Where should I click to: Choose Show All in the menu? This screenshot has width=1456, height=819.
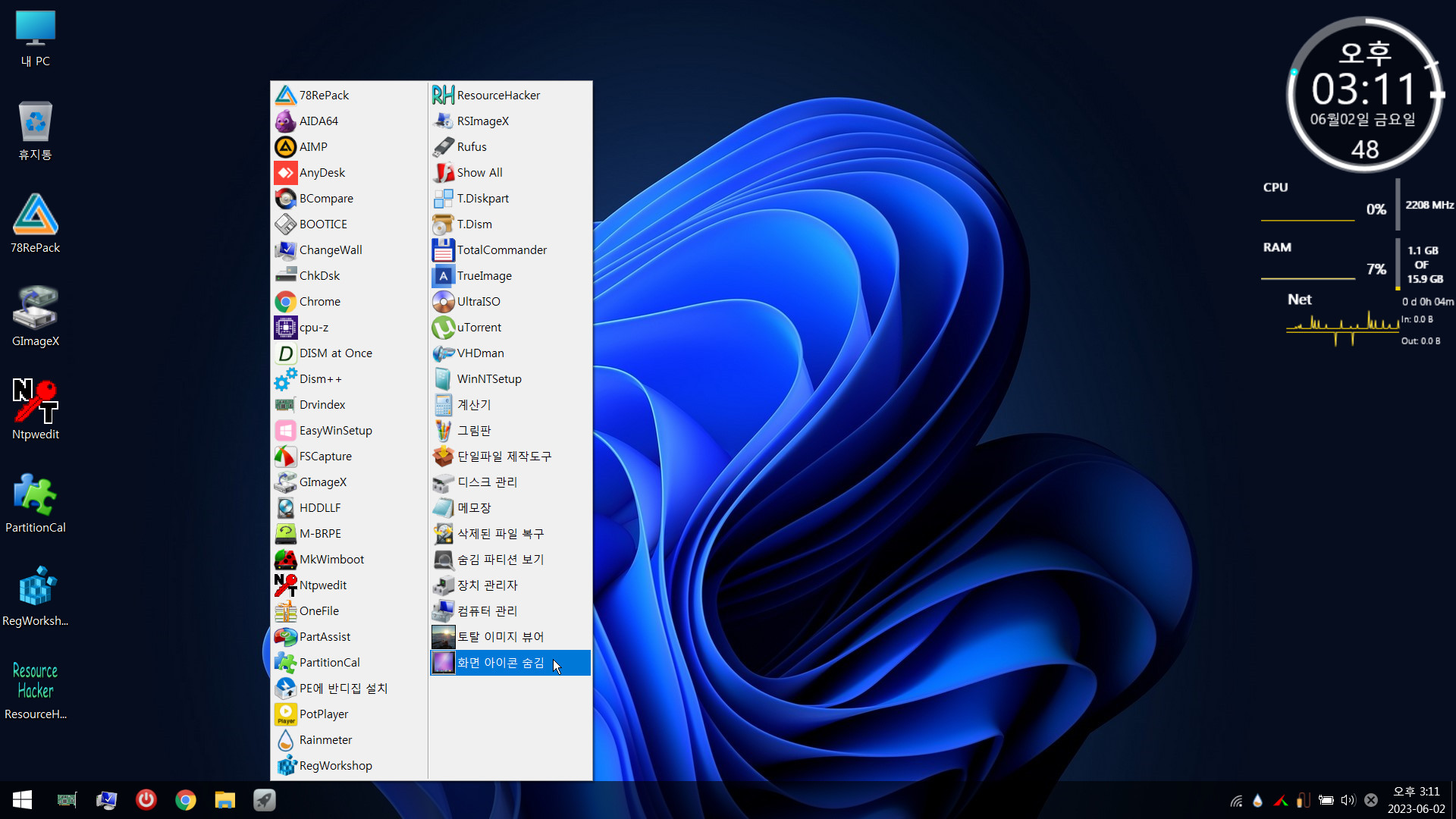pos(510,173)
